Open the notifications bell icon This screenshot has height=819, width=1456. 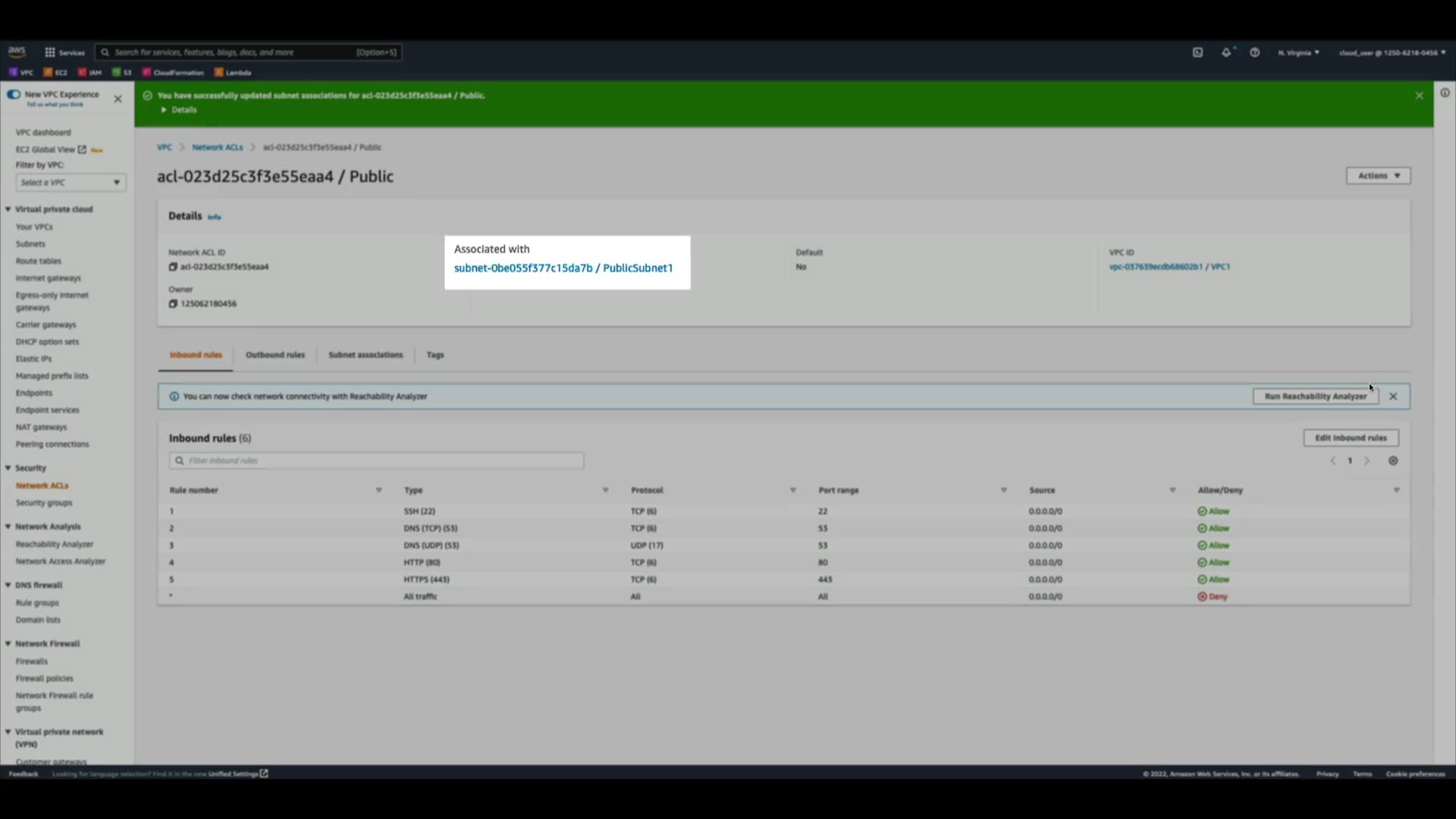(x=1226, y=52)
